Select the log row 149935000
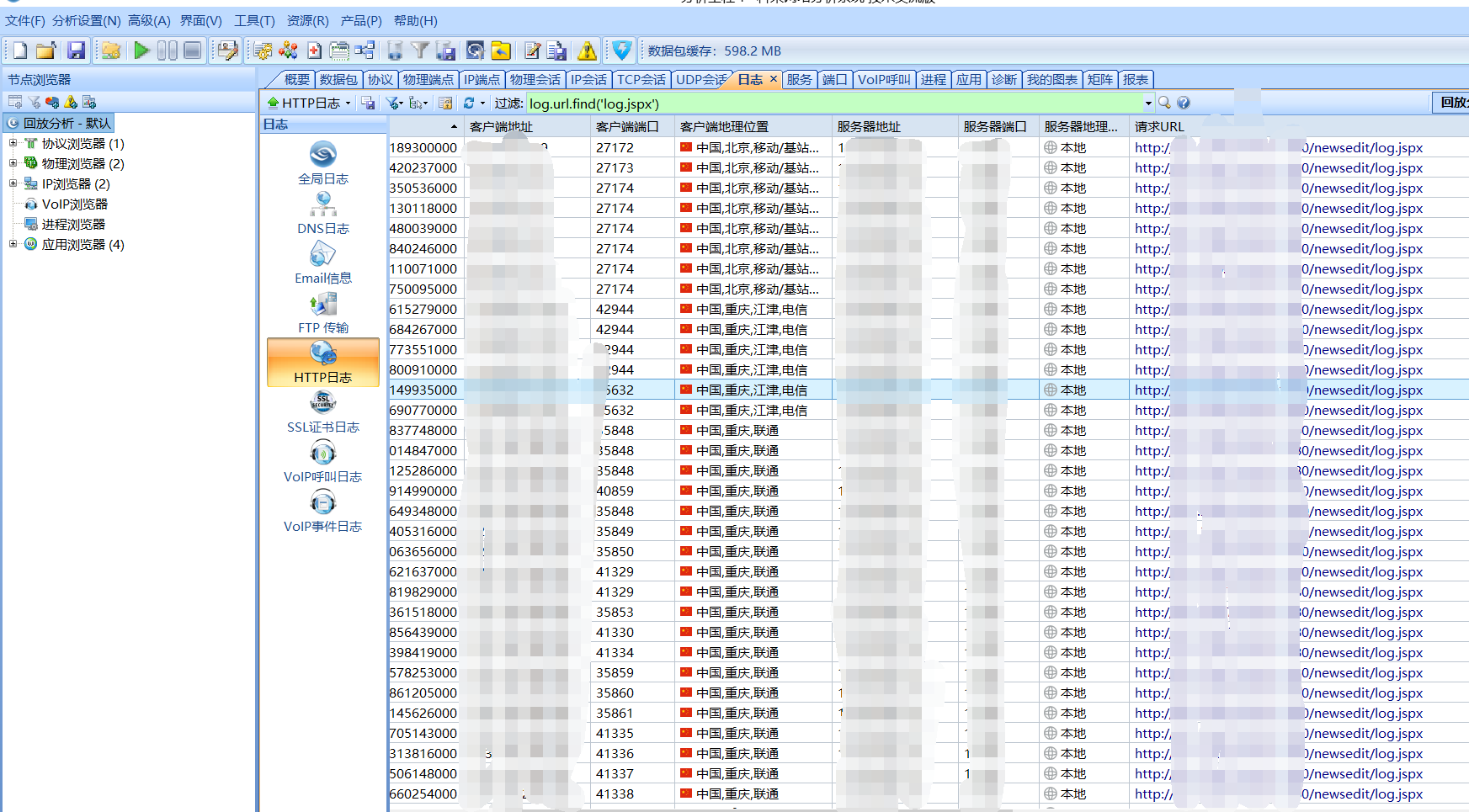 [x=929, y=390]
